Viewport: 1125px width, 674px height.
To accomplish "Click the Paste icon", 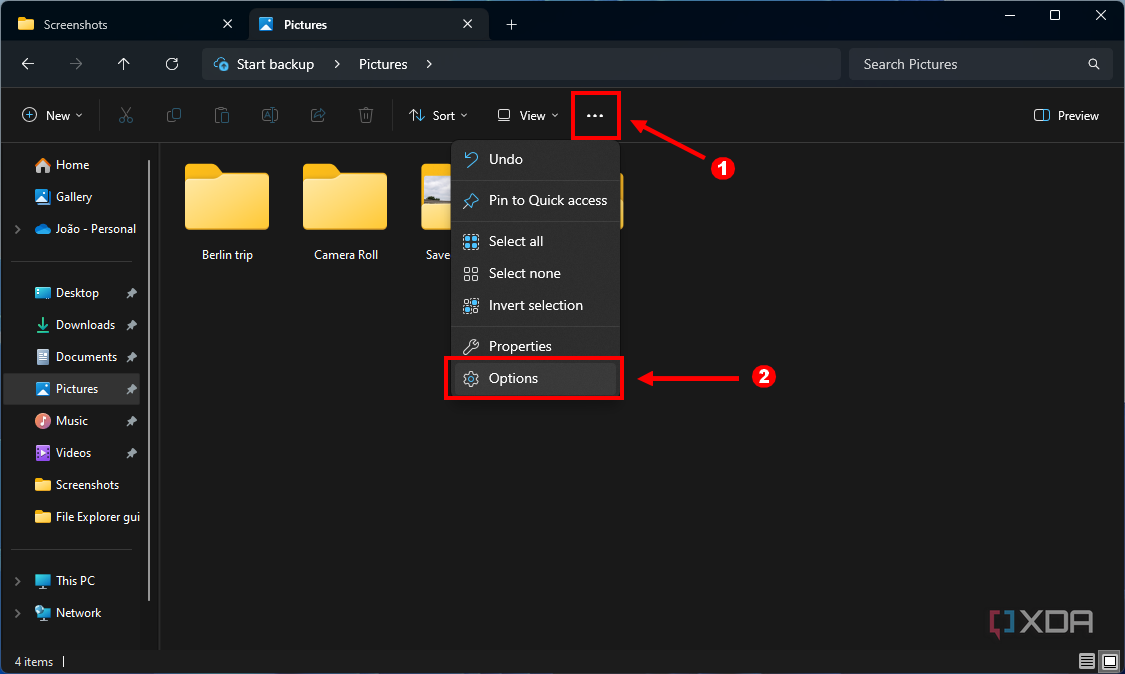I will point(221,115).
